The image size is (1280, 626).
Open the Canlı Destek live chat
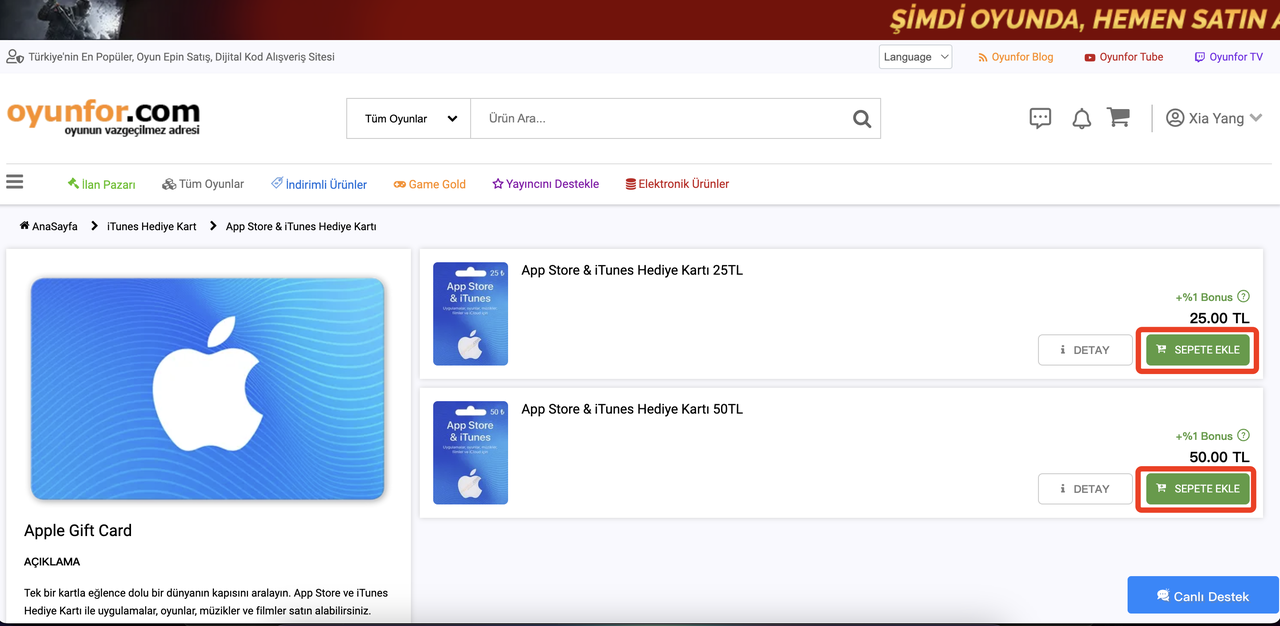click(1202, 596)
